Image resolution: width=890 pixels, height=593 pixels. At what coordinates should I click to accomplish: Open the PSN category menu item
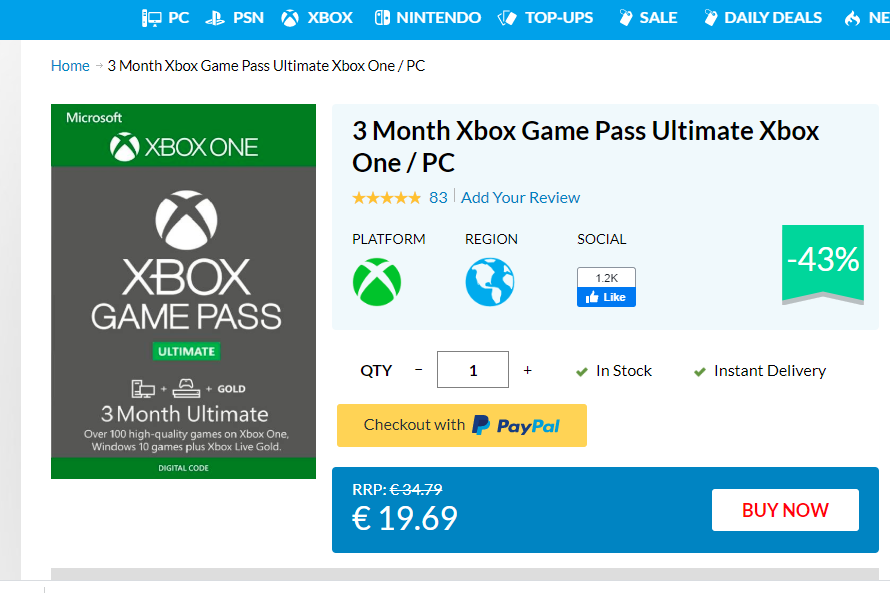pos(234,18)
